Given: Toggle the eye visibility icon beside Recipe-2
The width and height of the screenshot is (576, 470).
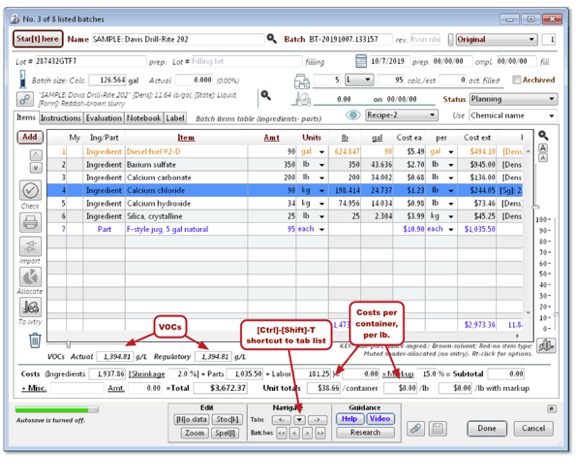Looking at the screenshot, I should [x=353, y=115].
